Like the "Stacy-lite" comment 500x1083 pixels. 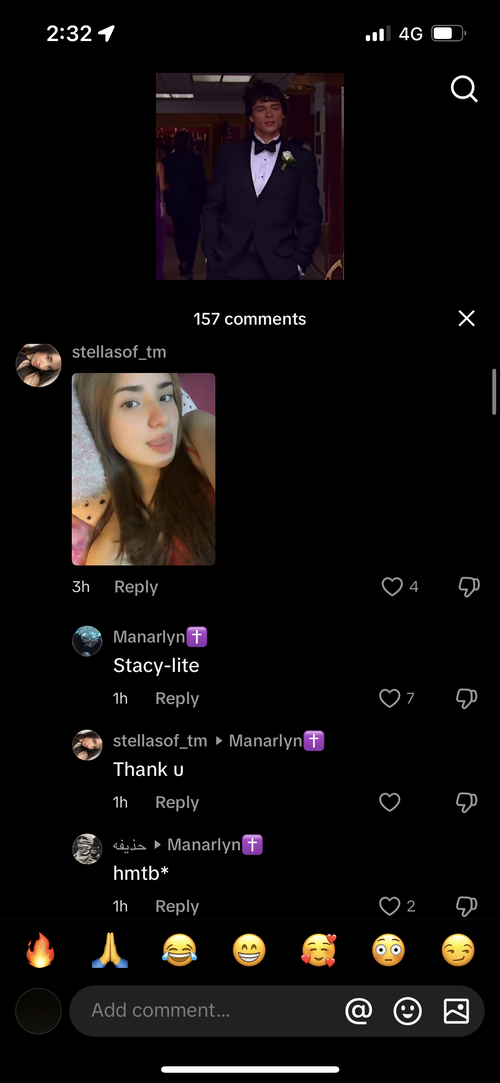coord(390,698)
